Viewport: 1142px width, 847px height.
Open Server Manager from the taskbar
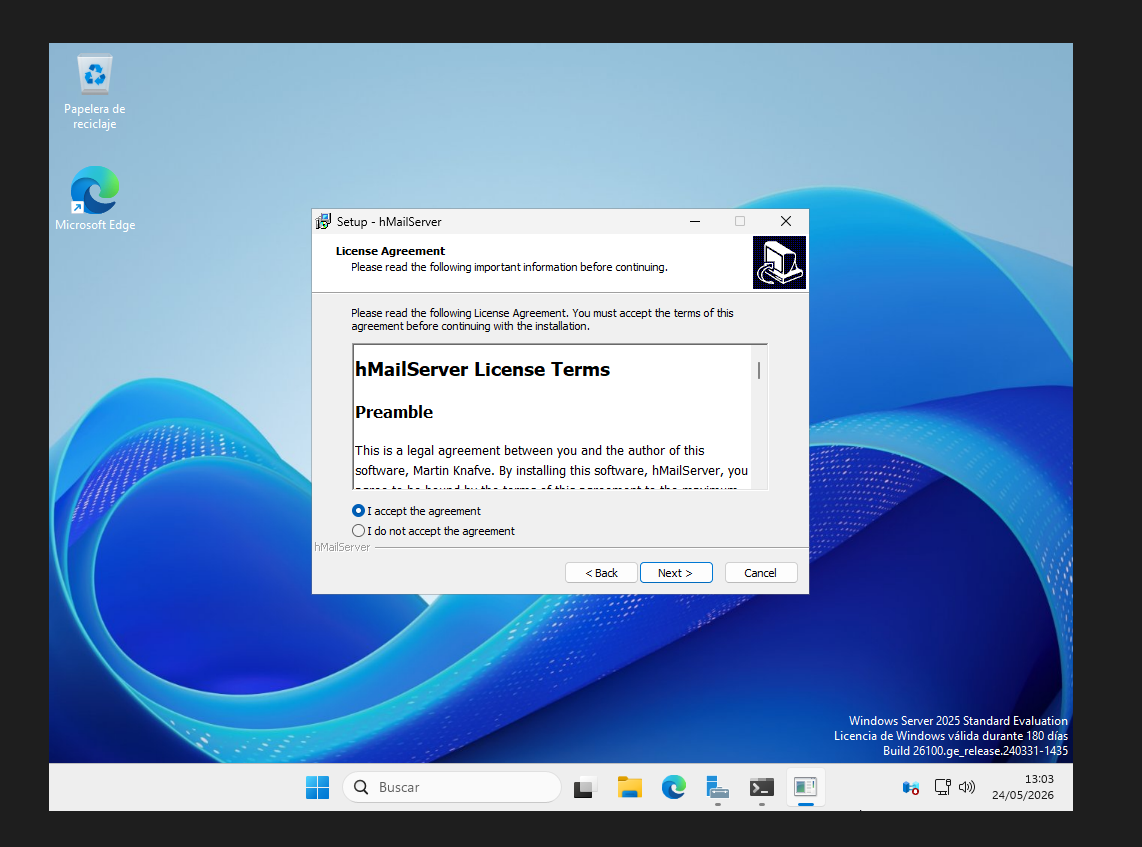click(717, 787)
